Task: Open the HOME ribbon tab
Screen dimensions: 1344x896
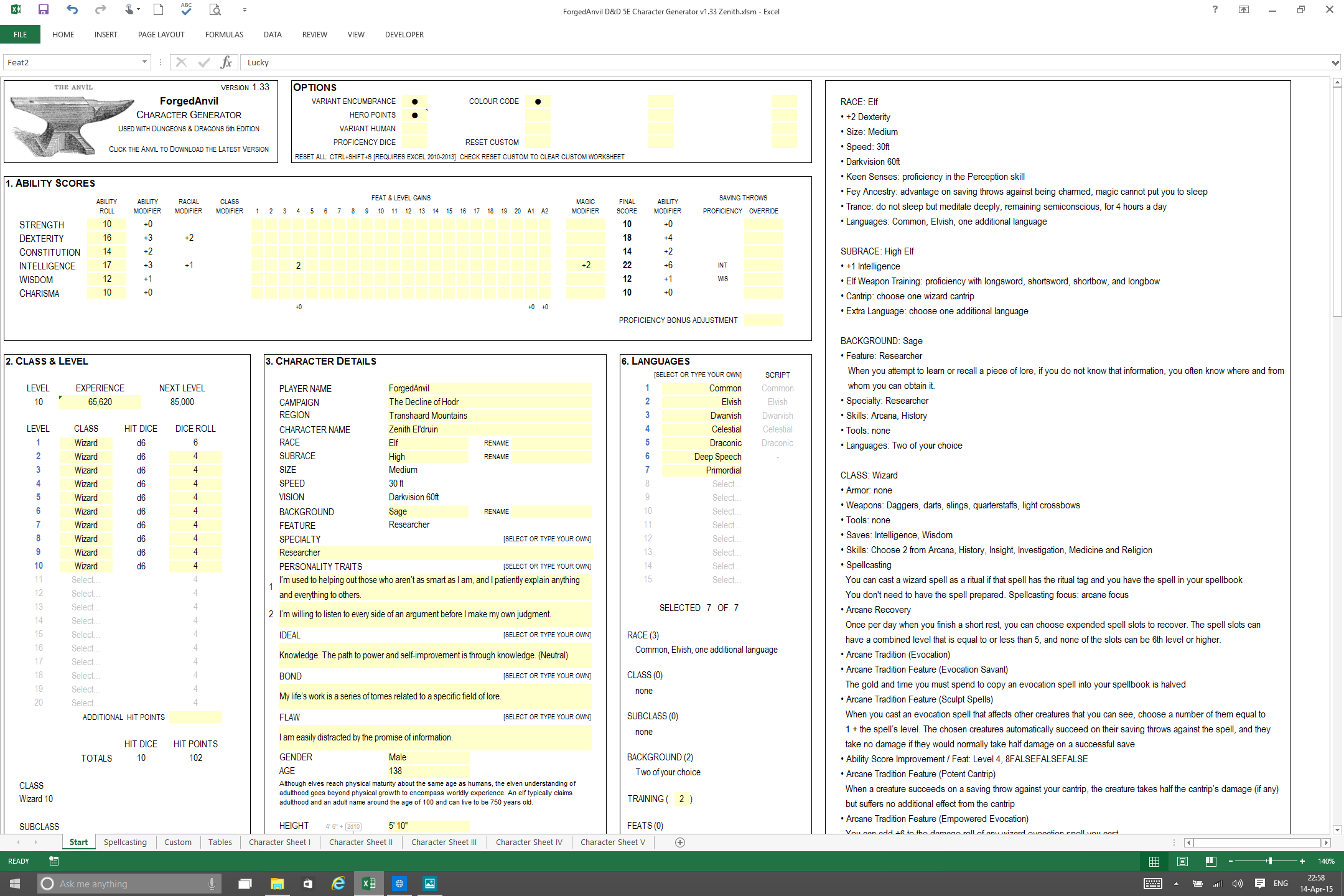Action: coord(63,34)
